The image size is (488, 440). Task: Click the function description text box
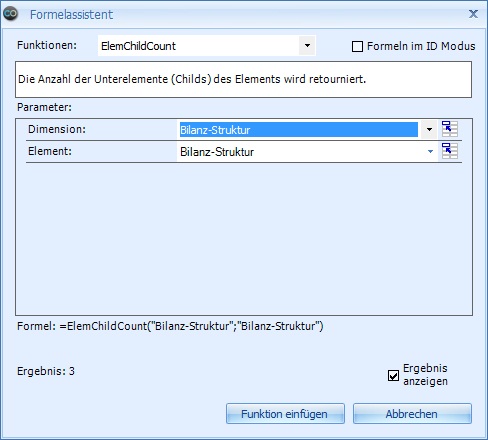pyautogui.click(x=243, y=79)
